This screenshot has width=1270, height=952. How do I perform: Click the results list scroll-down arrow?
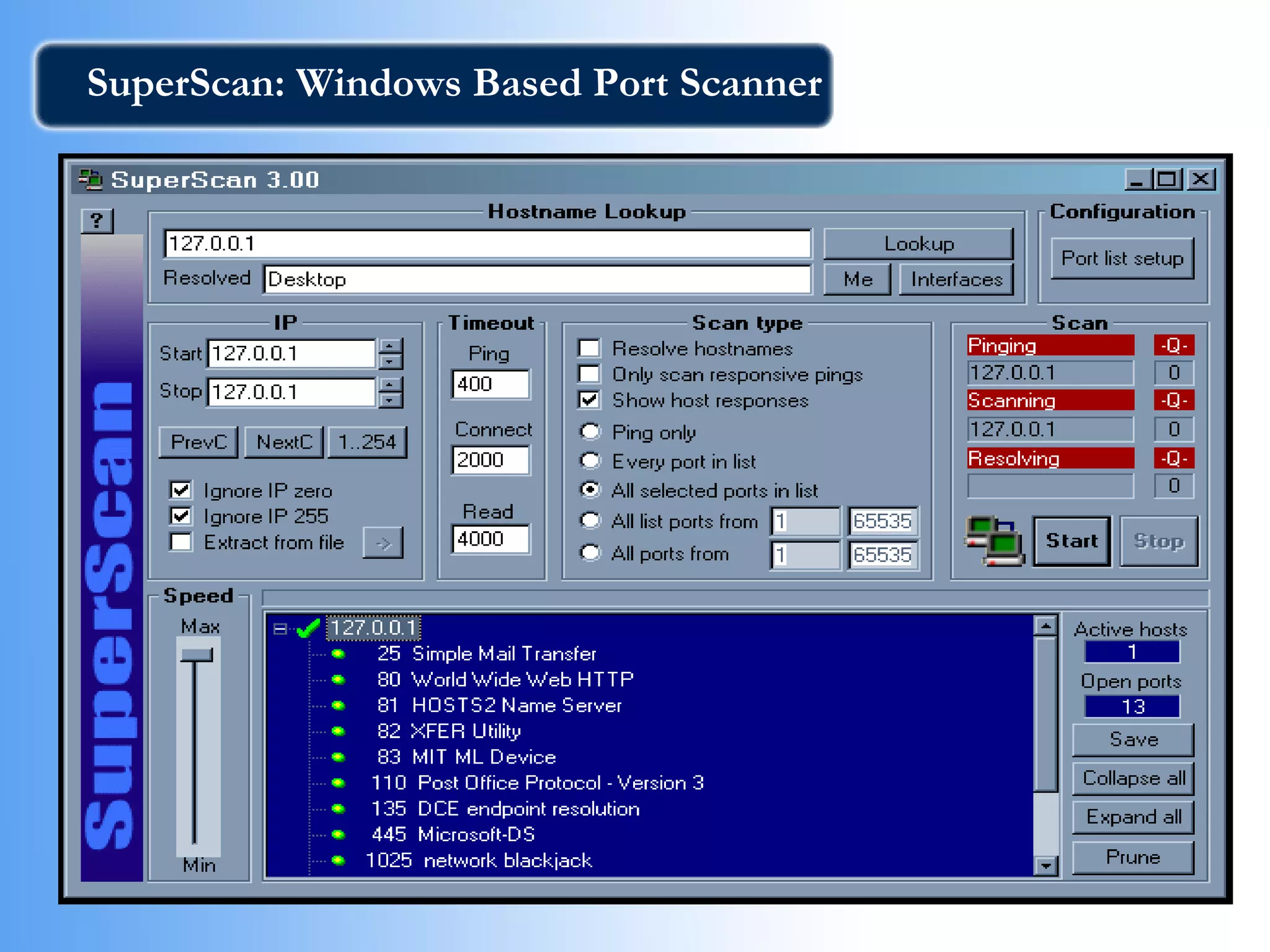pyautogui.click(x=1046, y=865)
